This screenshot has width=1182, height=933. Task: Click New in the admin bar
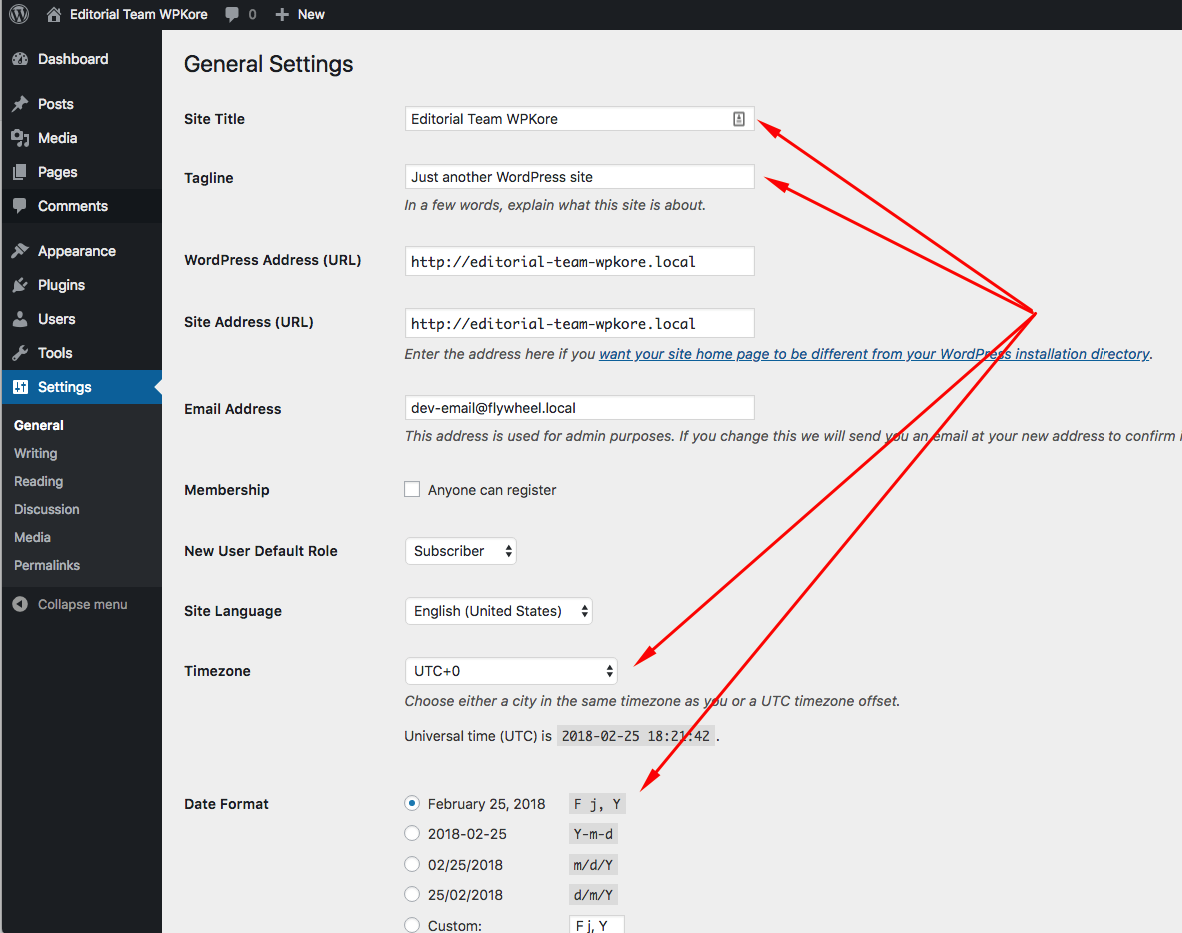(x=311, y=14)
